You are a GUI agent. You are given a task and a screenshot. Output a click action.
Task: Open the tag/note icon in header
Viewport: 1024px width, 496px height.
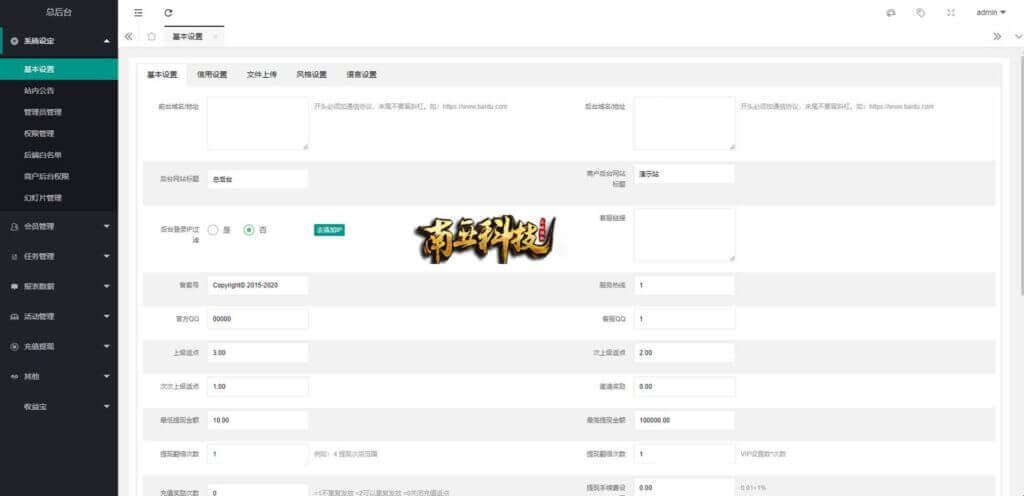[920, 12]
